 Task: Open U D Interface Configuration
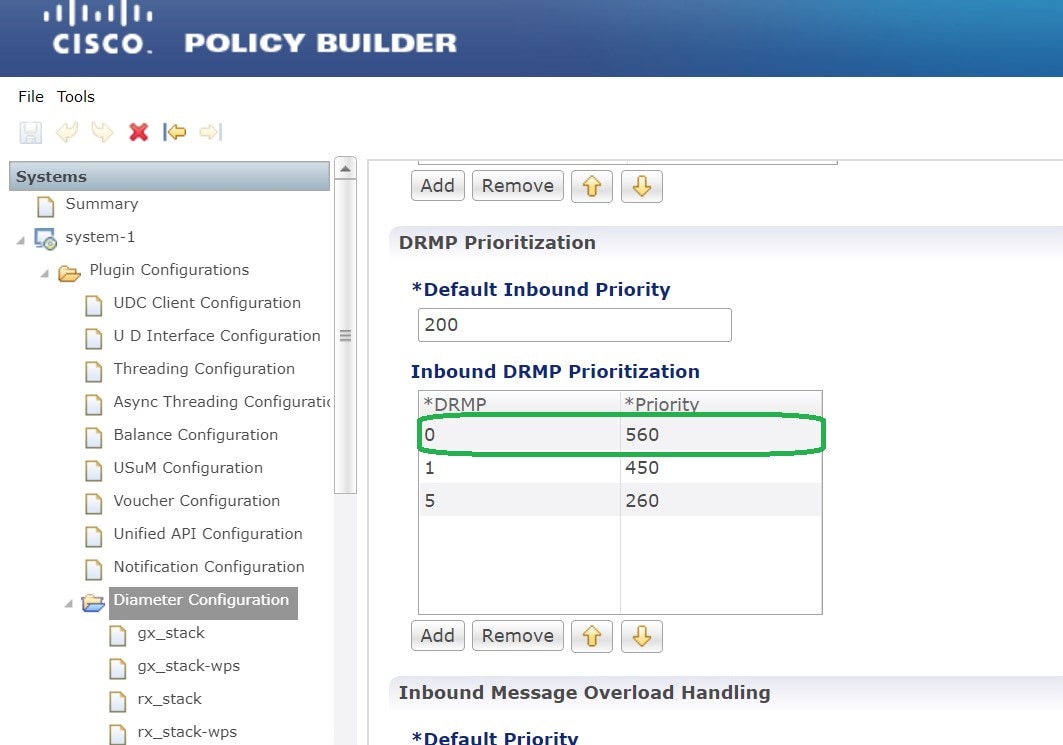pos(216,336)
